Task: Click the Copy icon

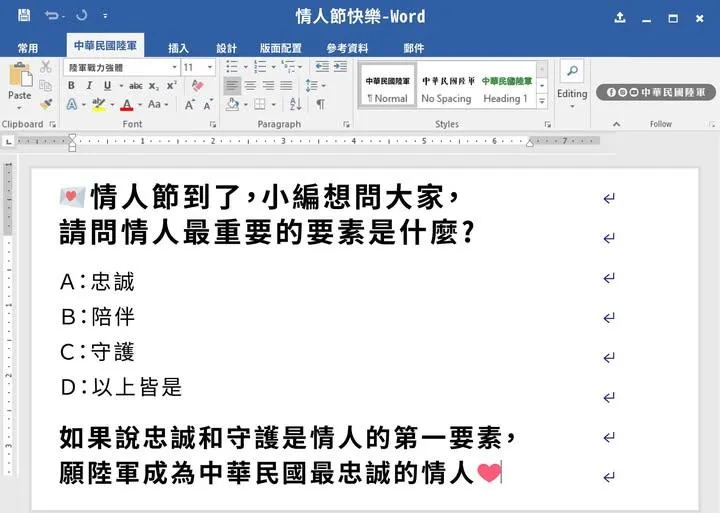Action: 45,86
